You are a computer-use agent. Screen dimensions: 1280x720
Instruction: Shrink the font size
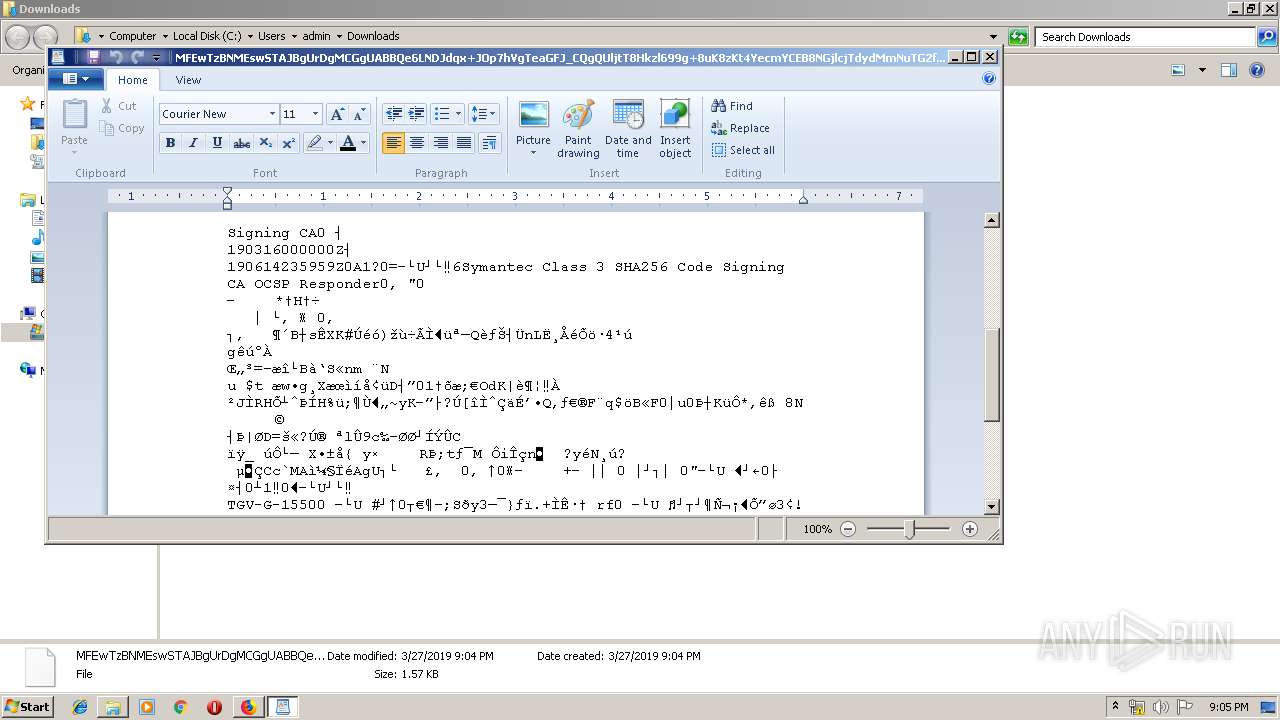point(360,114)
